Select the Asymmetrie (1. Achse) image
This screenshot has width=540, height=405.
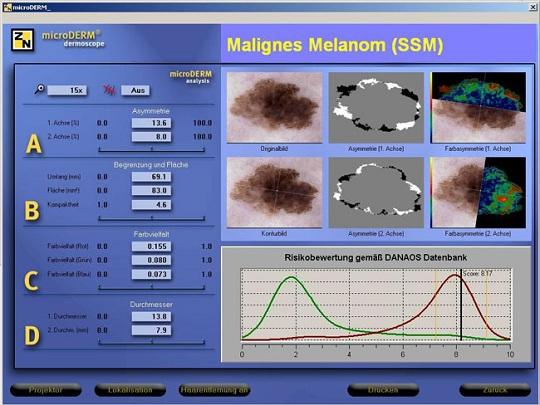point(376,107)
